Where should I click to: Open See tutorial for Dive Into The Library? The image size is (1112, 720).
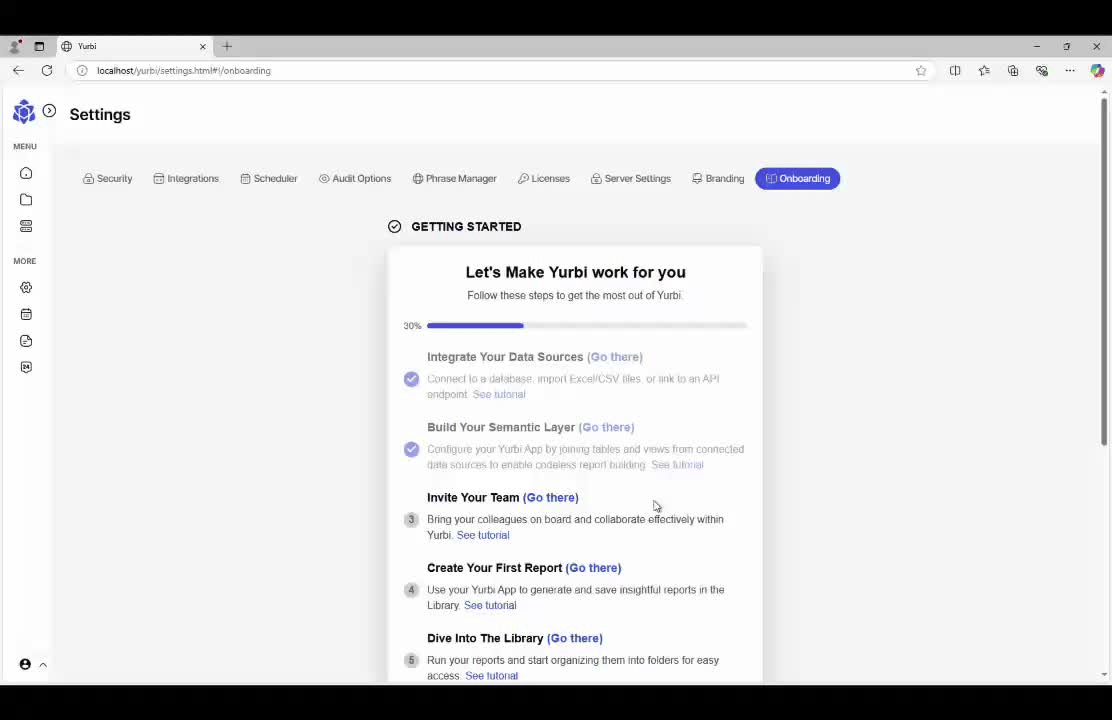(491, 675)
